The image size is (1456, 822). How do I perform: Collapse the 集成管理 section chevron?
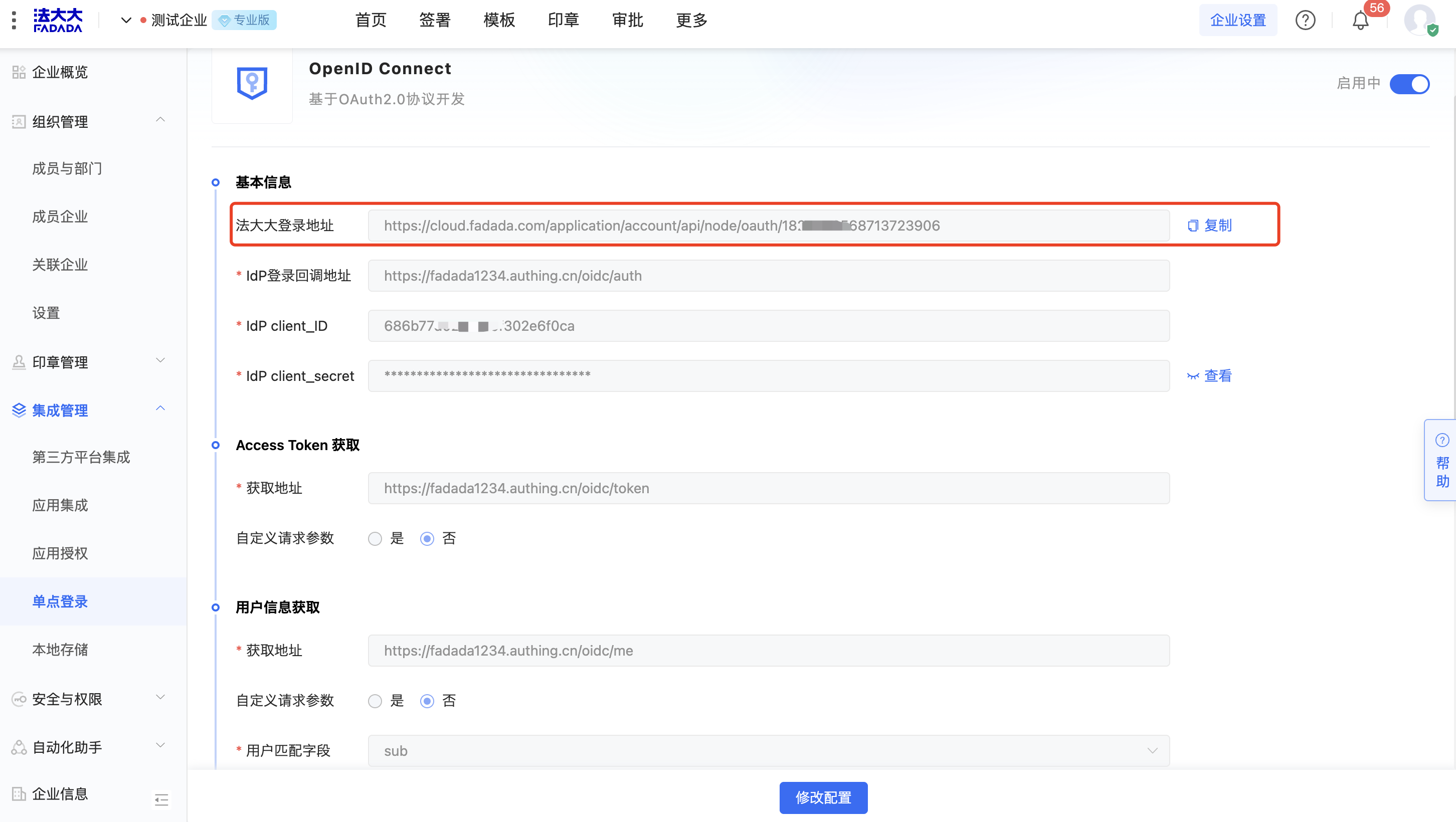160,408
